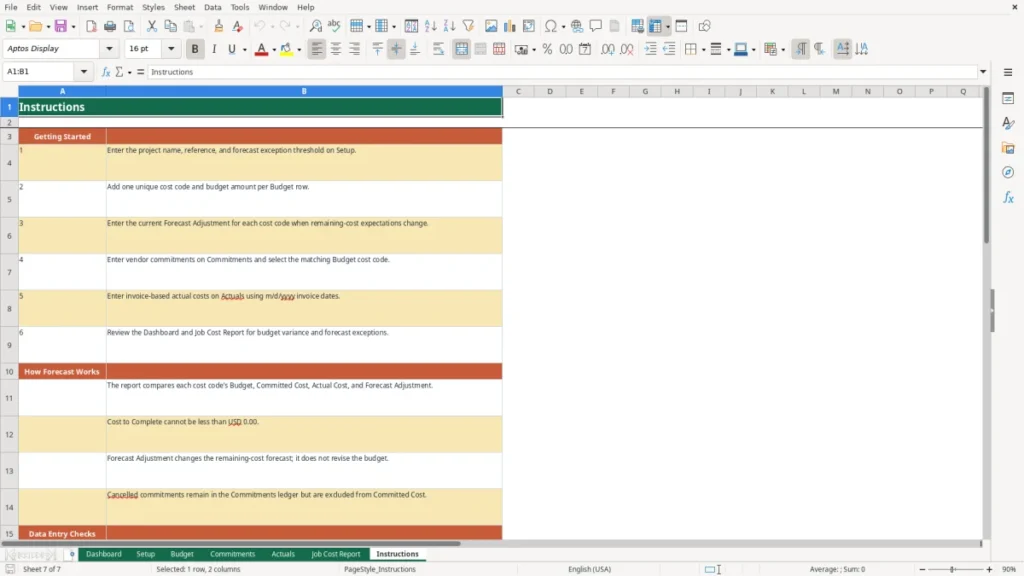Sort descending Z to A
Screen dimensions: 1024x576
[x=449, y=26]
